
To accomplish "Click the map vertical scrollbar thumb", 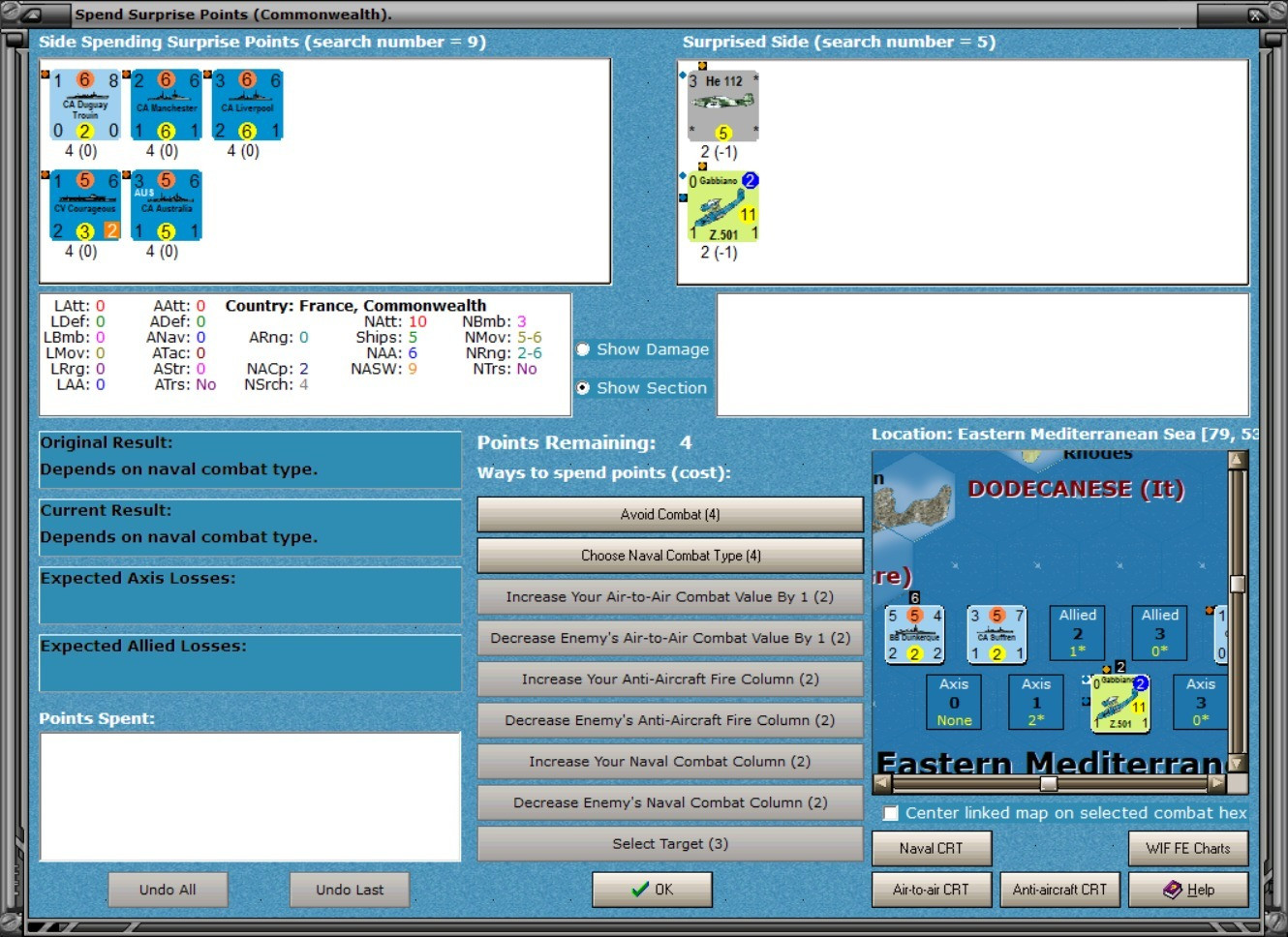I will (1237, 584).
